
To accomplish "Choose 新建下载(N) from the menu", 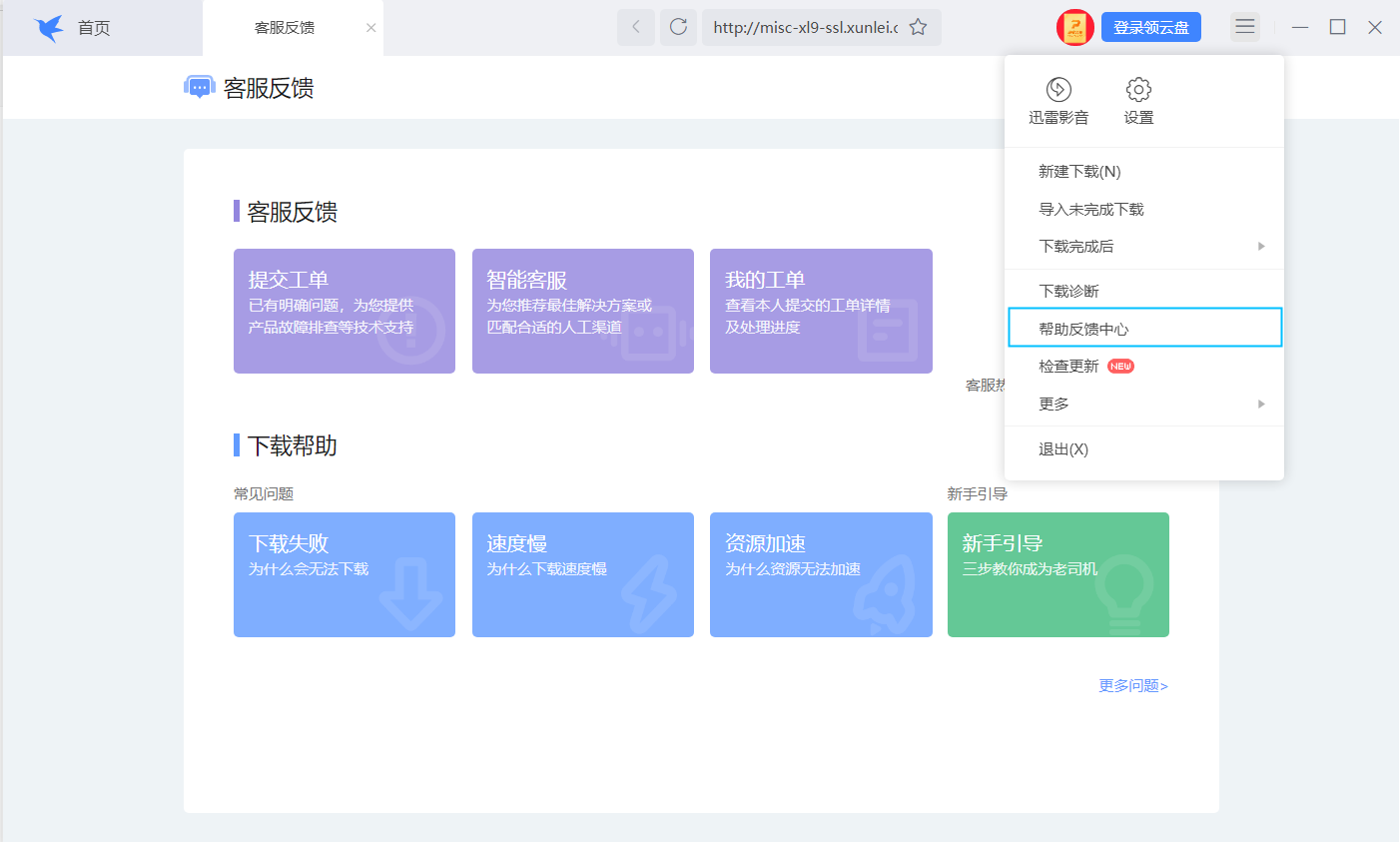I will pos(1144,170).
